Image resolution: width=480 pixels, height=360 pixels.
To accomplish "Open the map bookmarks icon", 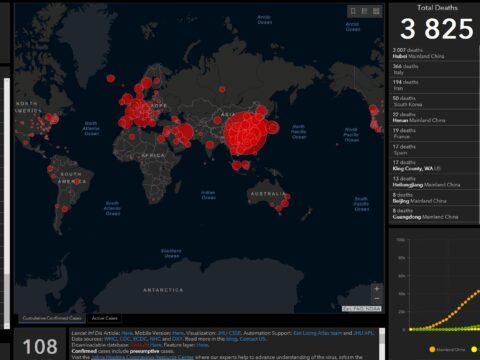I will (353, 11).
